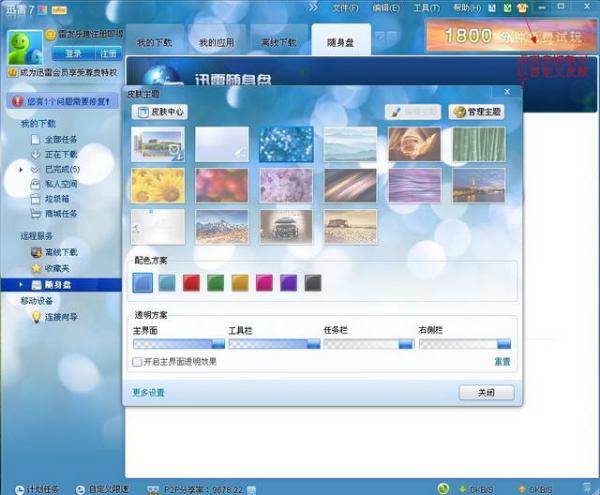
Task: Click the 管理主题 button
Action: 476,112
